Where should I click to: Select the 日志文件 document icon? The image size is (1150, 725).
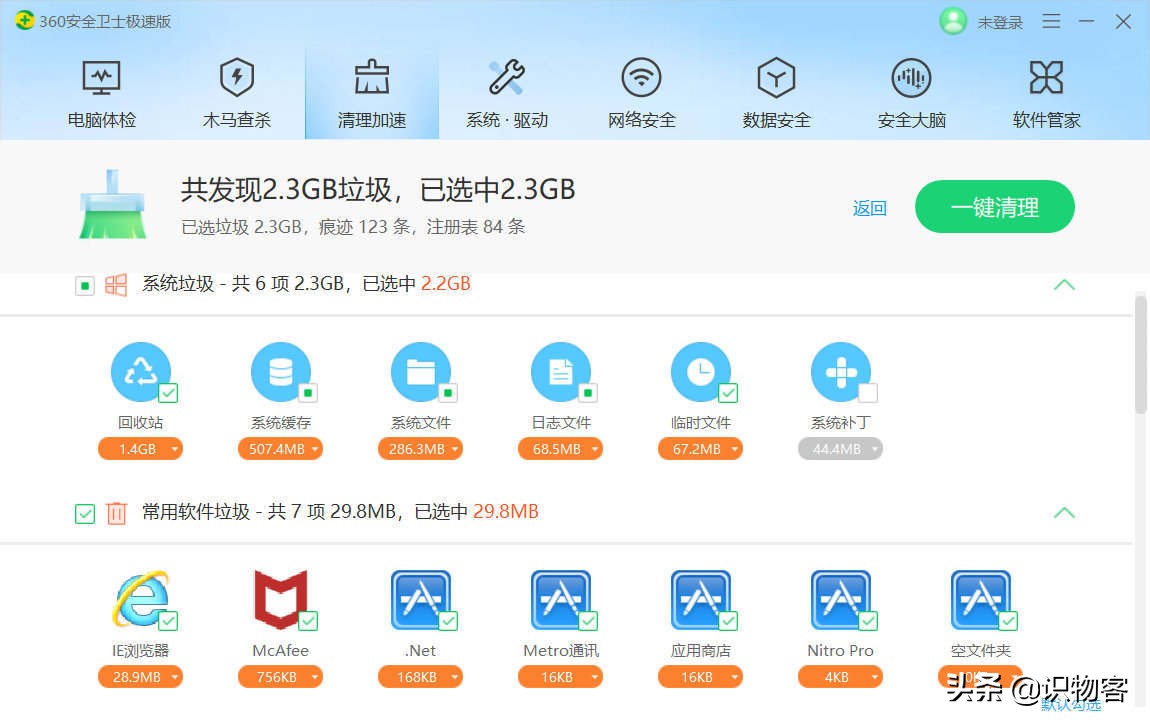click(x=561, y=372)
